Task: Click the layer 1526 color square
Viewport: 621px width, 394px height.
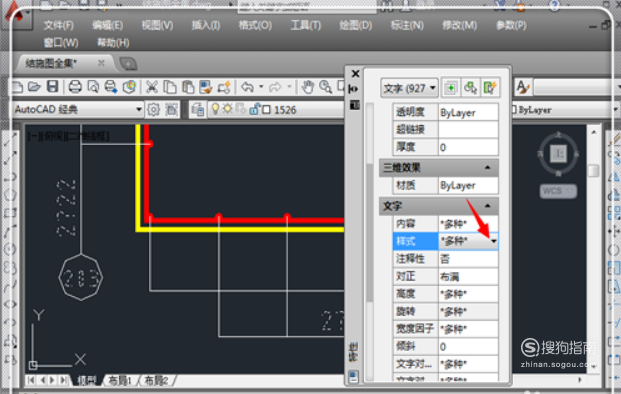Action: pyautogui.click(x=267, y=109)
